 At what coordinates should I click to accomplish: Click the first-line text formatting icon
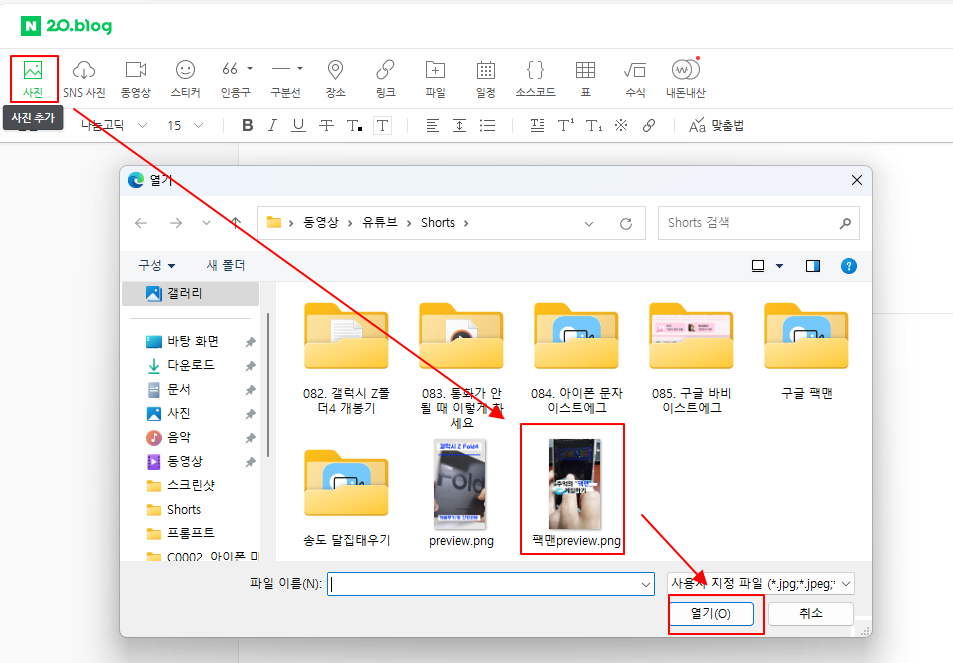tap(537, 126)
